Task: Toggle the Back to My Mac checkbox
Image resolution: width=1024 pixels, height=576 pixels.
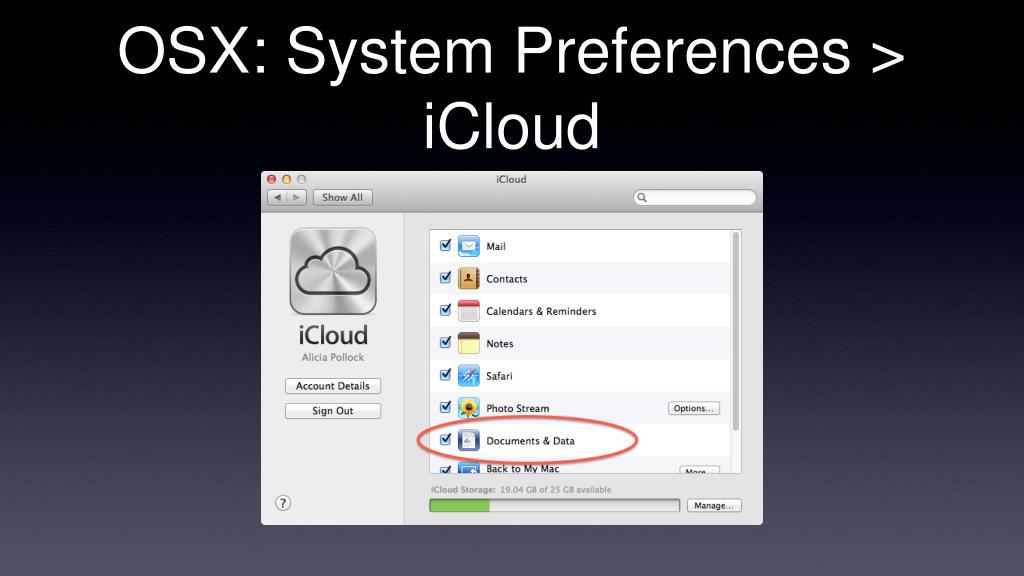Action: click(445, 470)
